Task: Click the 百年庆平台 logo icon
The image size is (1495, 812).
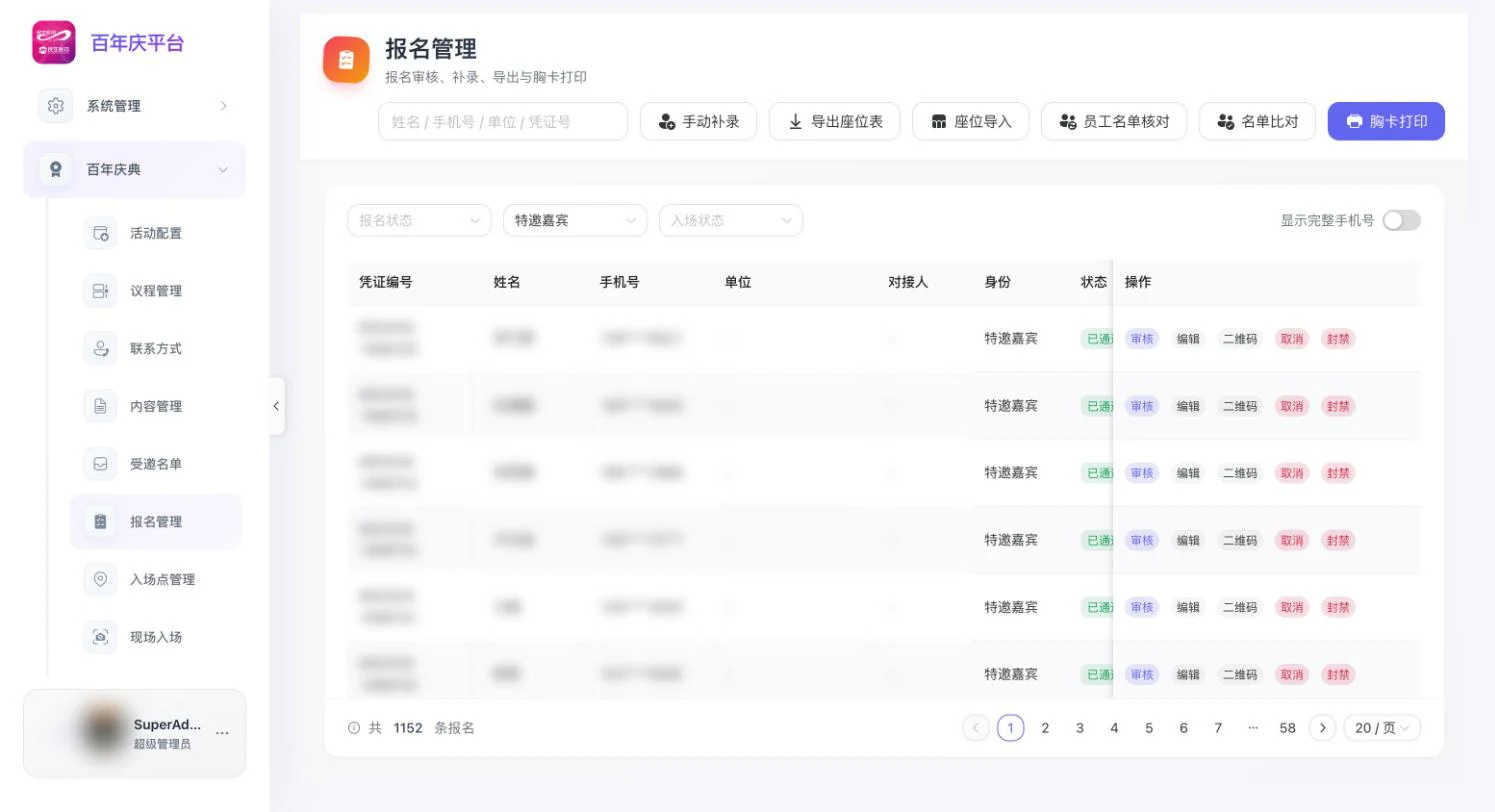Action: coord(54,43)
